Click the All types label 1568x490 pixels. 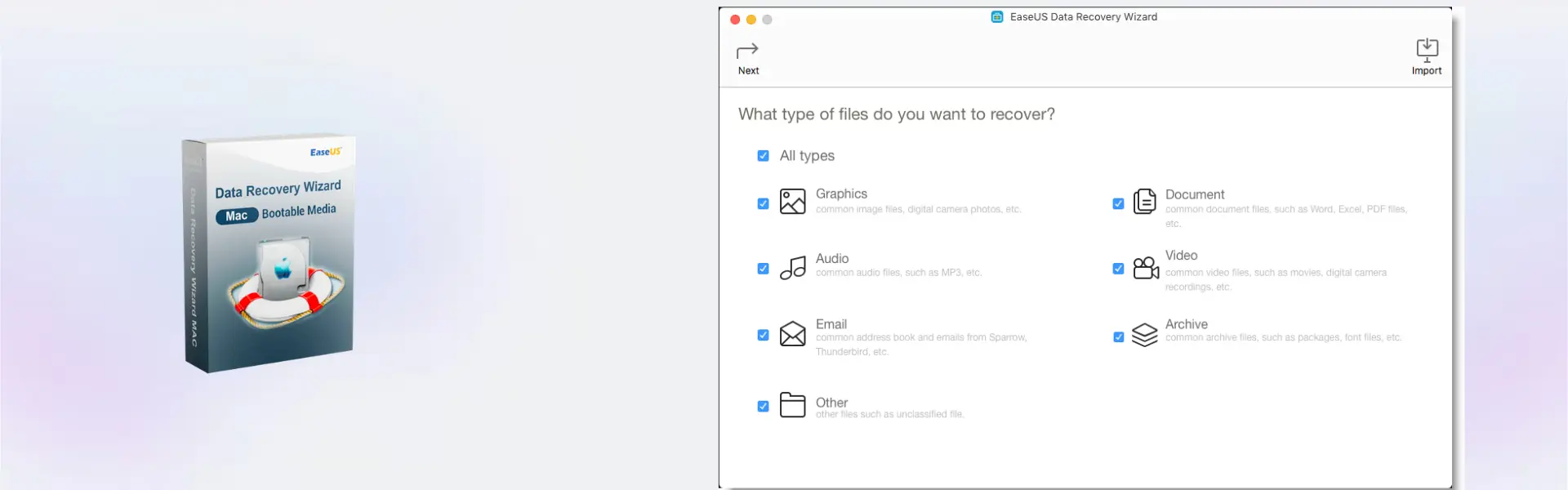click(x=807, y=155)
